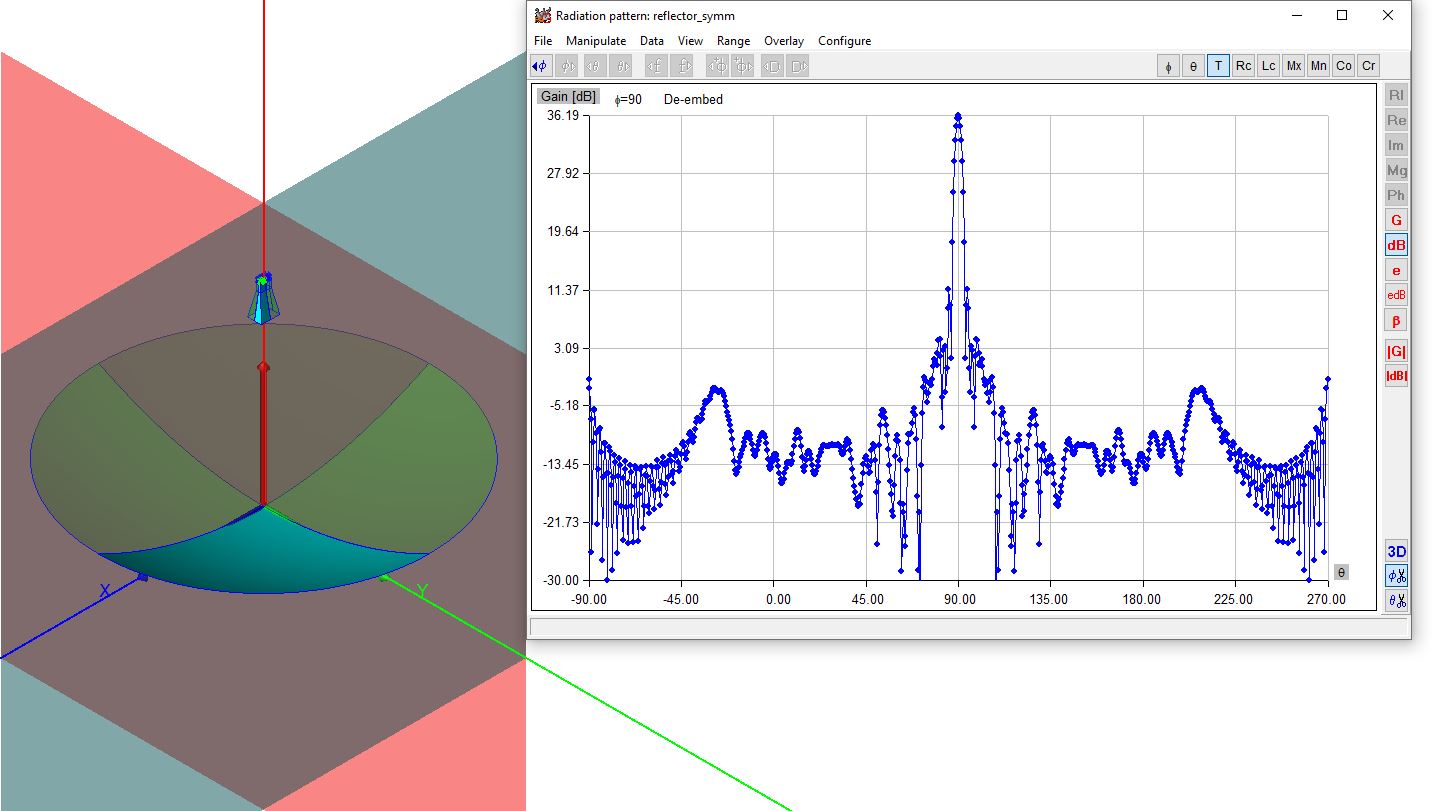Select the beta display button
Image resolution: width=1436 pixels, height=811 pixels.
click(x=1396, y=320)
